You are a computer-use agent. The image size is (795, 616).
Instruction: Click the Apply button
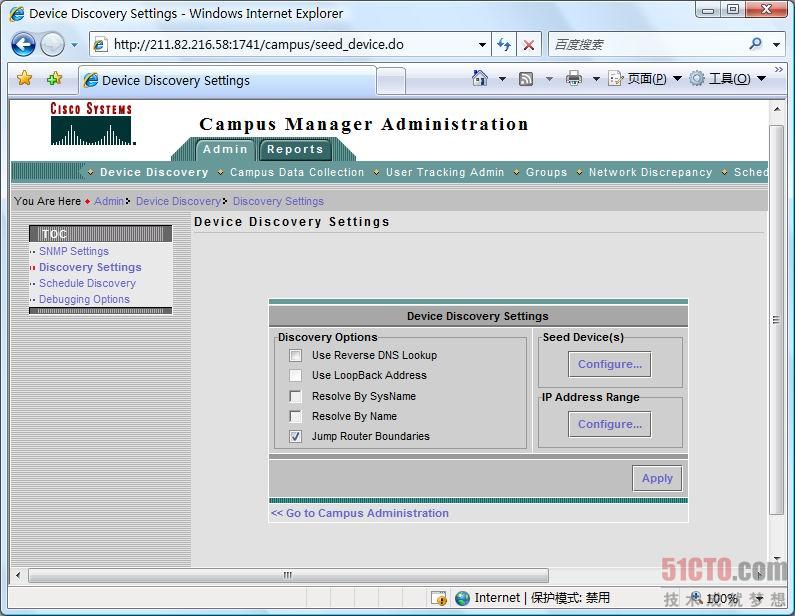tap(657, 478)
